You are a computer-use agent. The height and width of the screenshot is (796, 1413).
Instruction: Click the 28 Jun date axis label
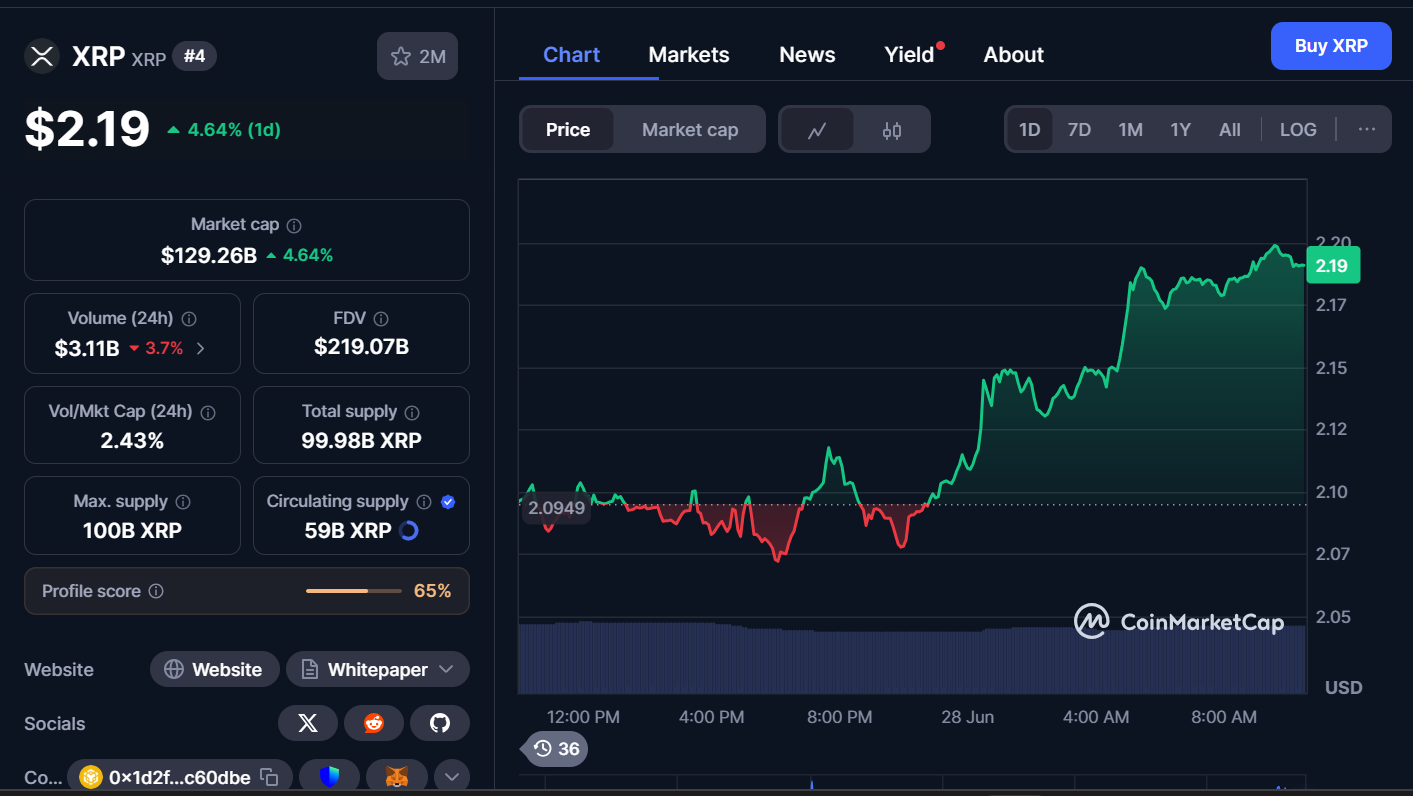967,717
